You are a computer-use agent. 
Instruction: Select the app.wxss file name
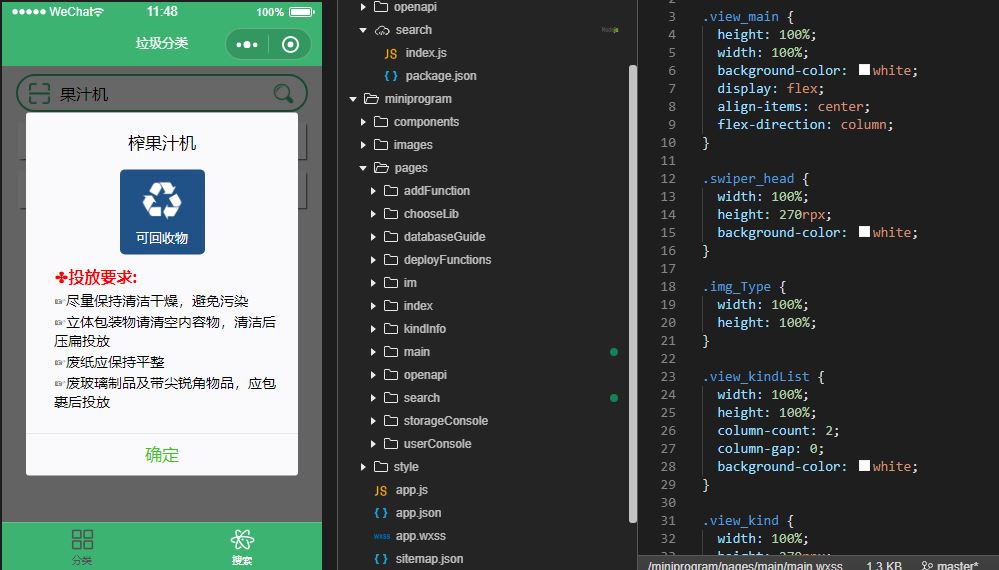(420, 536)
